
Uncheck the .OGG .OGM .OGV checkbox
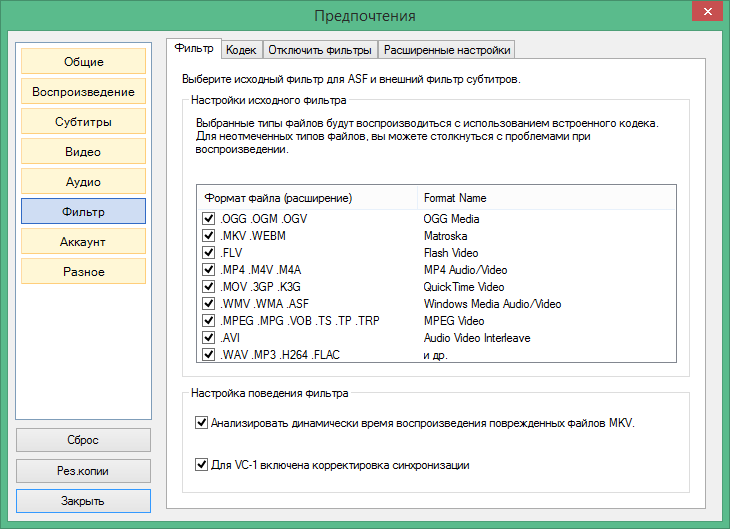(208, 218)
